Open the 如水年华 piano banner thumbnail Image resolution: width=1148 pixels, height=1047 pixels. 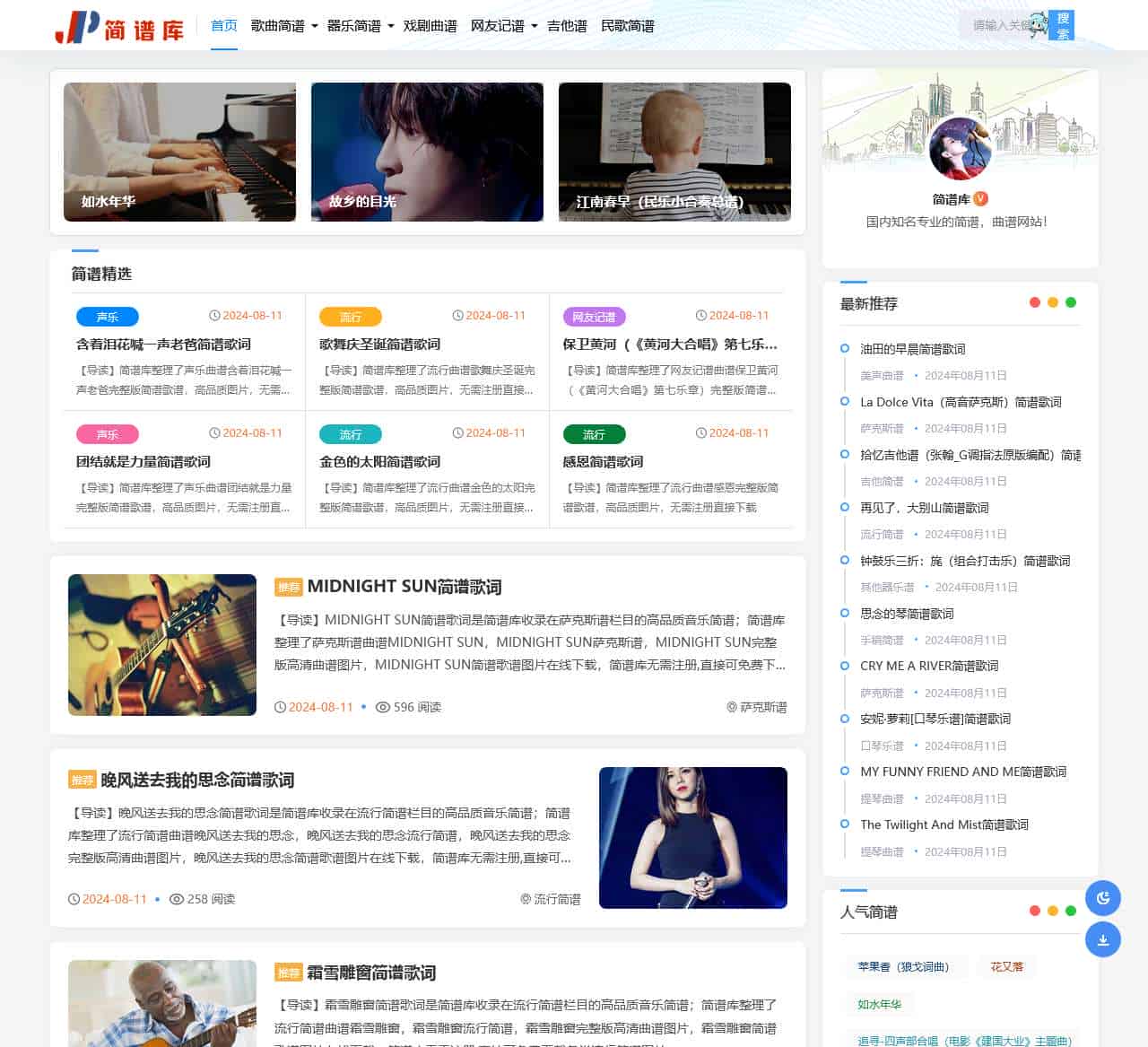point(179,152)
